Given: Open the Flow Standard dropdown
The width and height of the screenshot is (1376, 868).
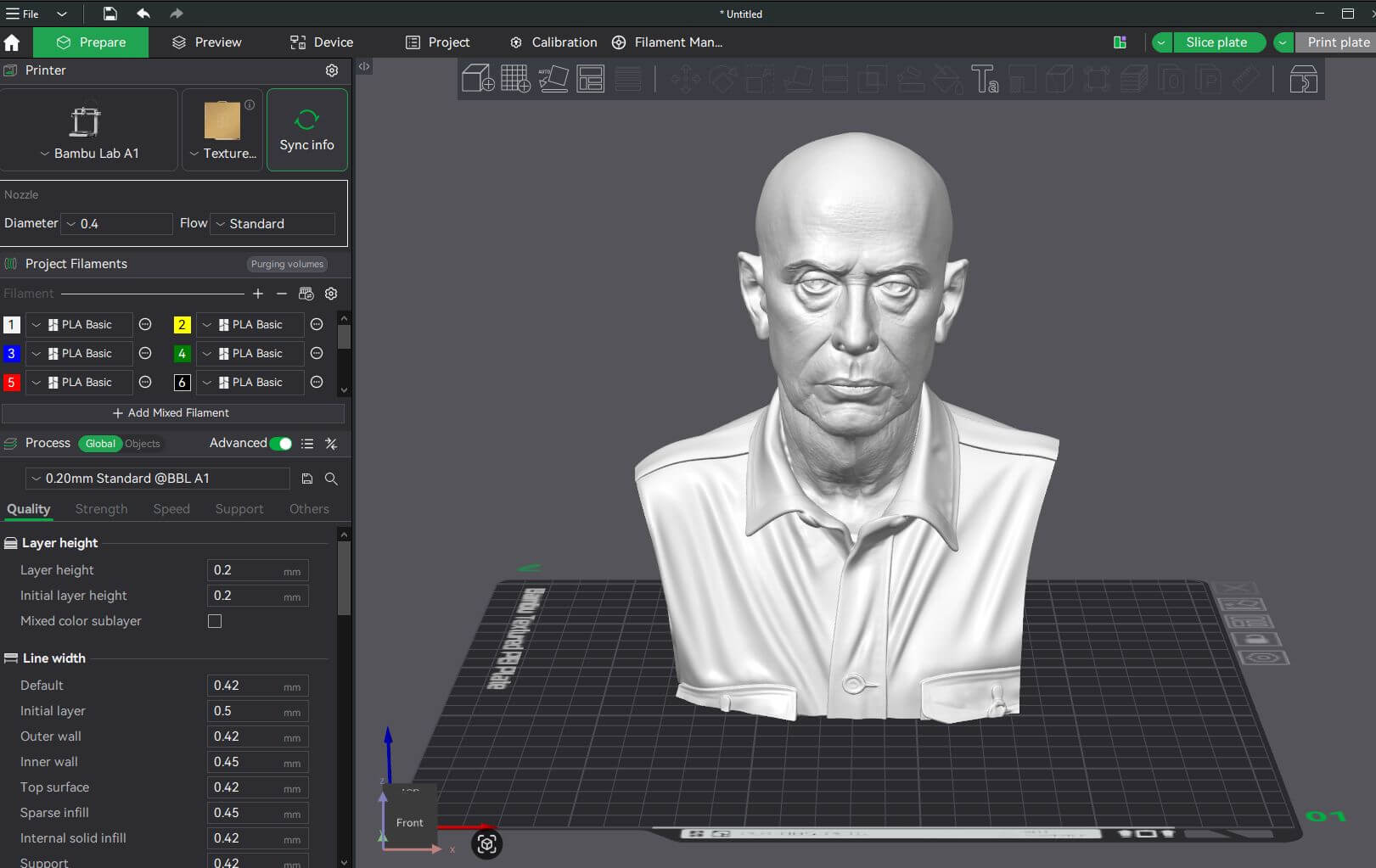Looking at the screenshot, I should coord(272,224).
